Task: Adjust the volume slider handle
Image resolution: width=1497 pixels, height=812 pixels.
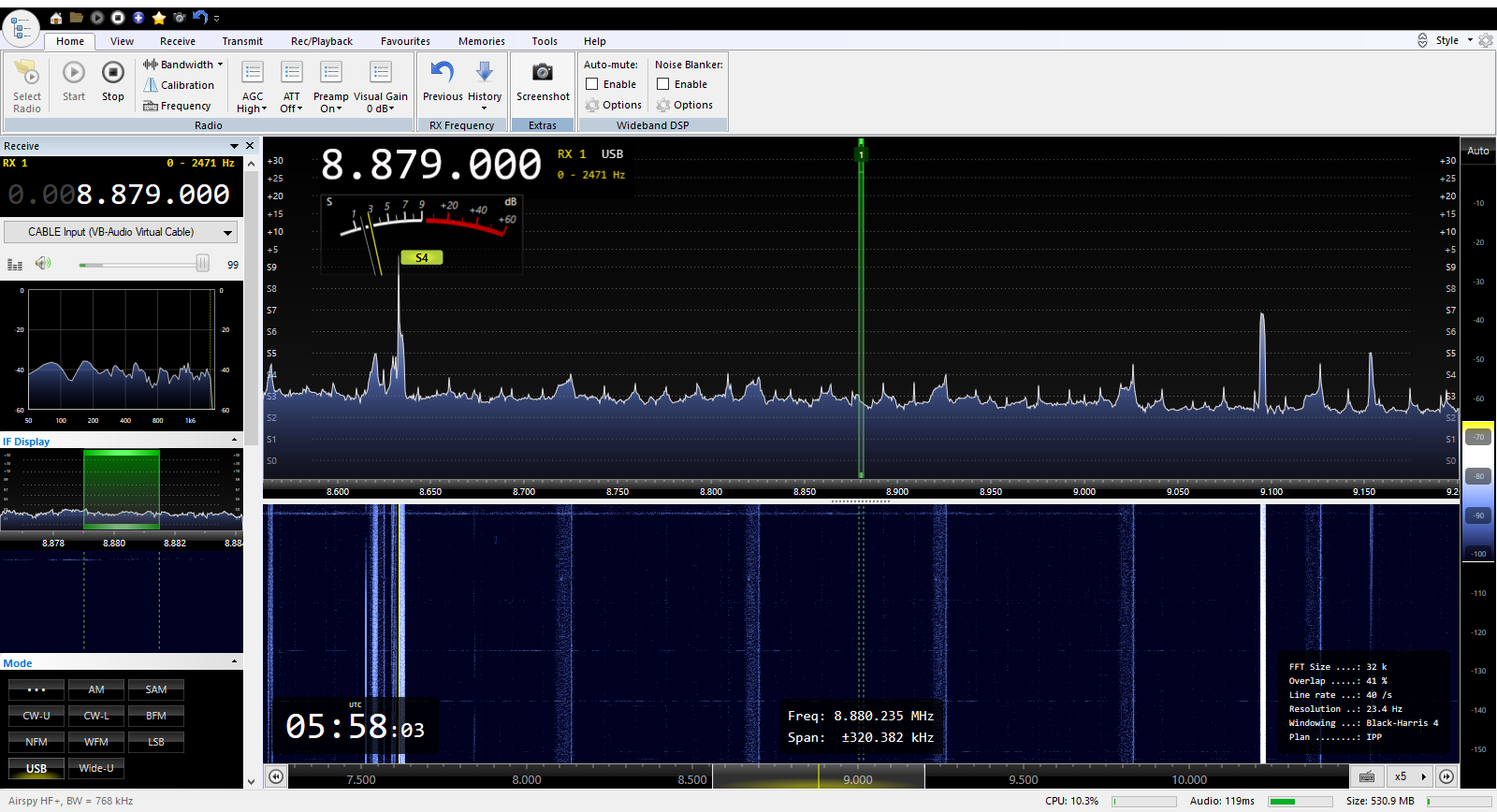Action: click(202, 264)
